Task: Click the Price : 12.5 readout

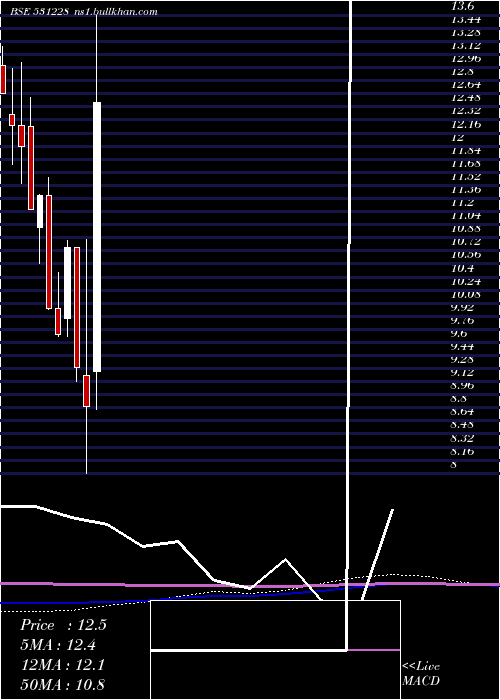Action: 63,625
